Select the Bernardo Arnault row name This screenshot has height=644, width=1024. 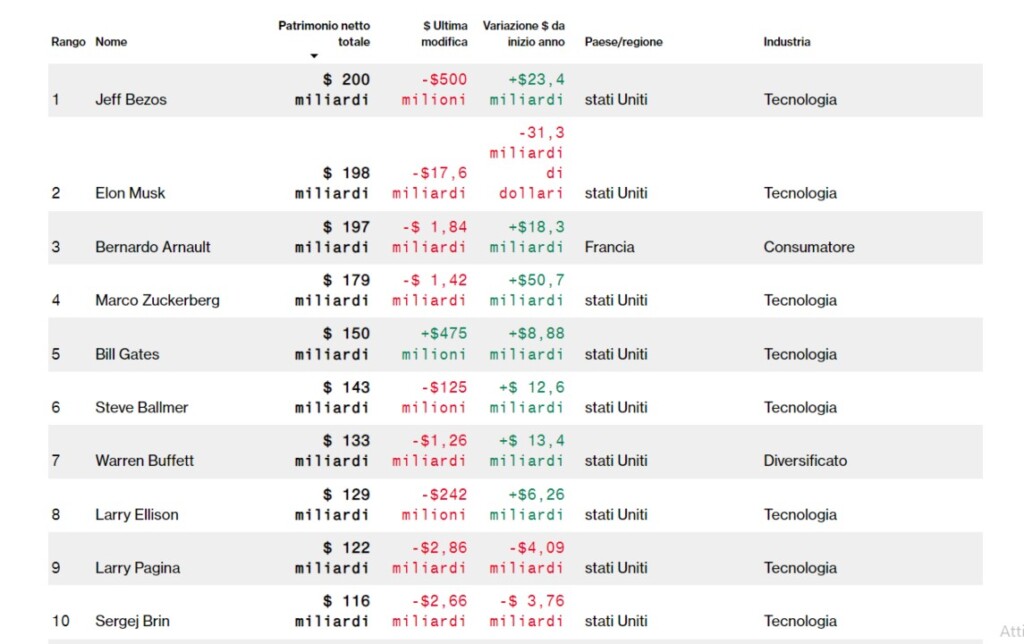tap(153, 247)
